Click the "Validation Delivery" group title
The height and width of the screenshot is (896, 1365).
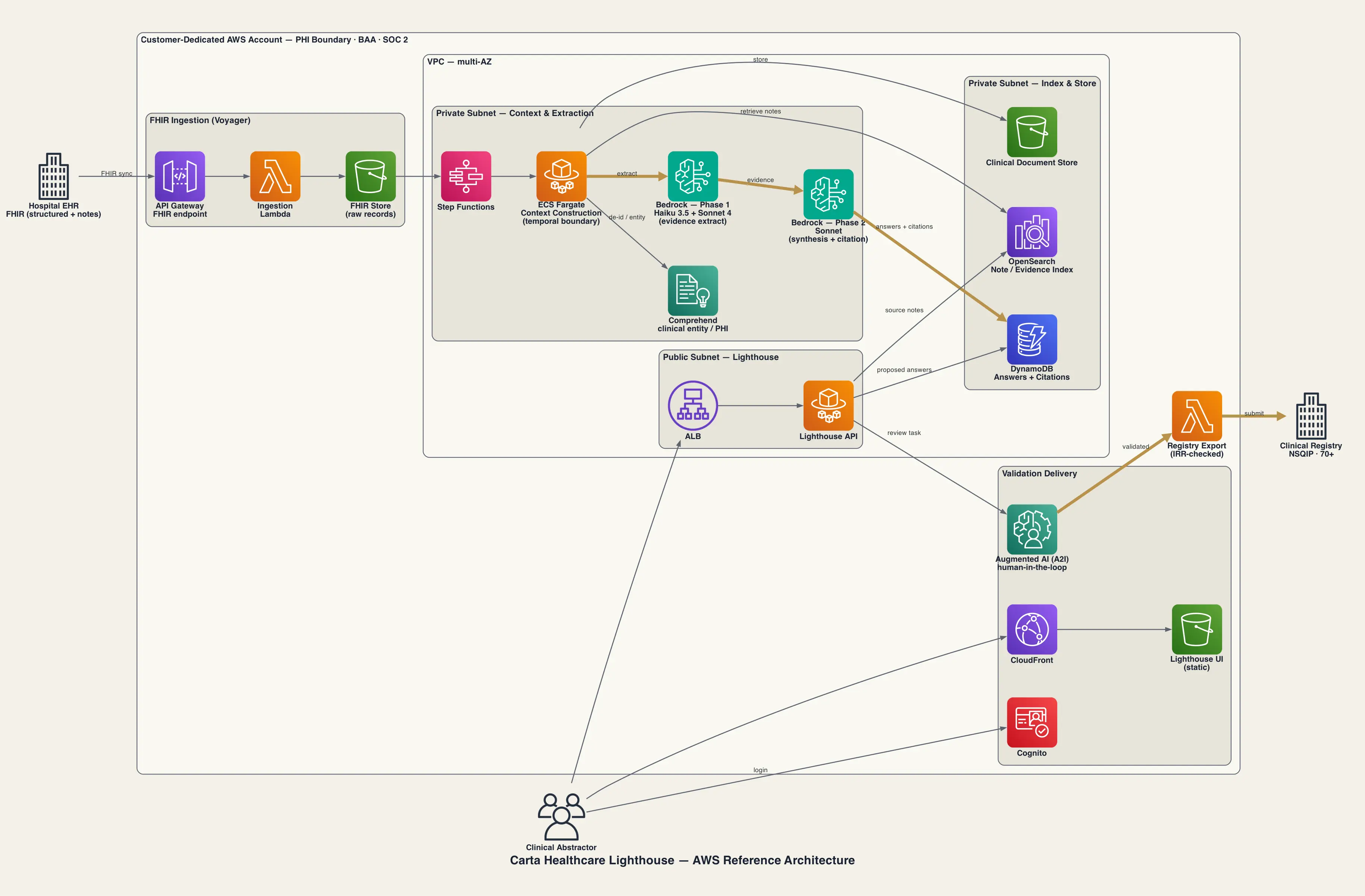(x=1039, y=473)
